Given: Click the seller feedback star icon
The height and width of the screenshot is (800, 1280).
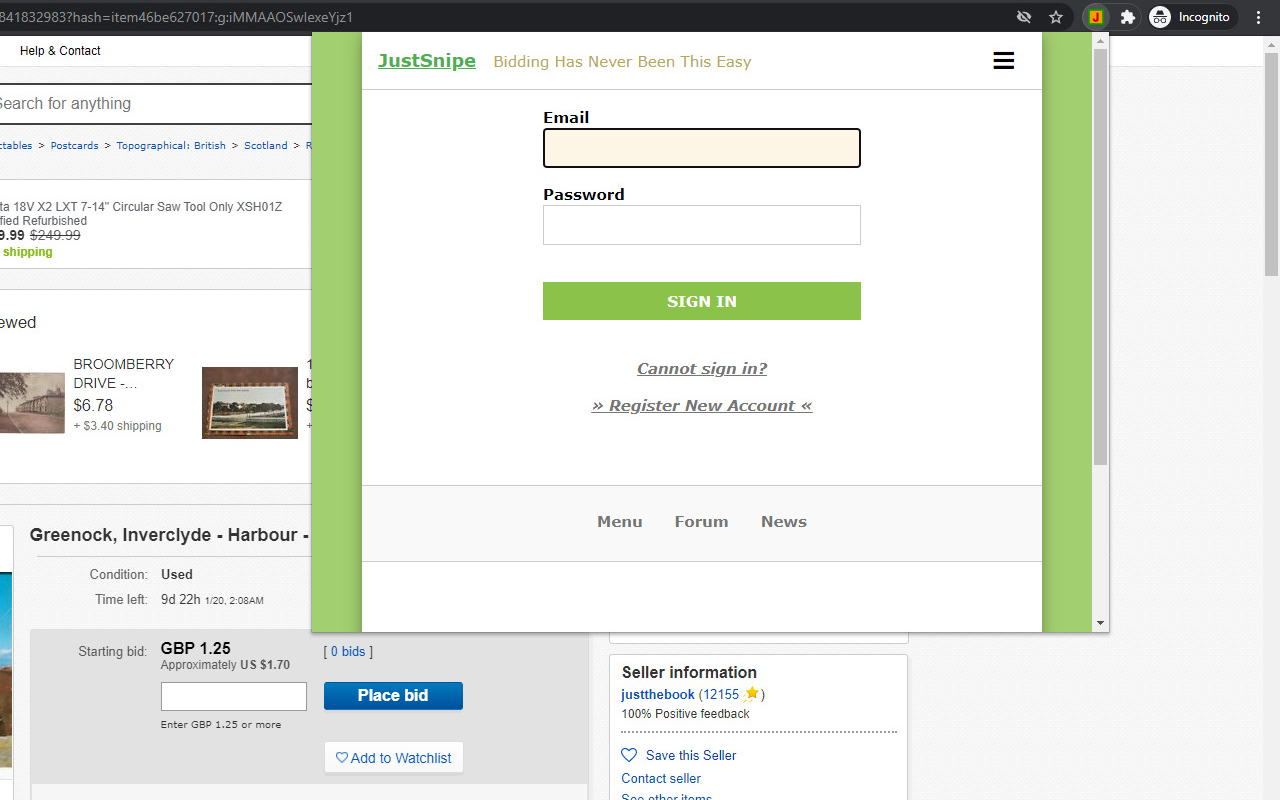Looking at the screenshot, I should click(751, 694).
